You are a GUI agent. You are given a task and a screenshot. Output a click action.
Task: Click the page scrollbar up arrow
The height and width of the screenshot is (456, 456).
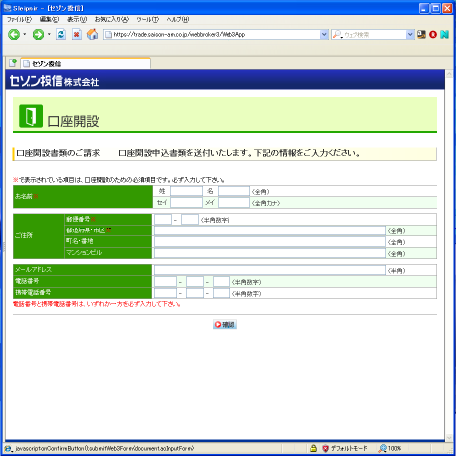449,74
